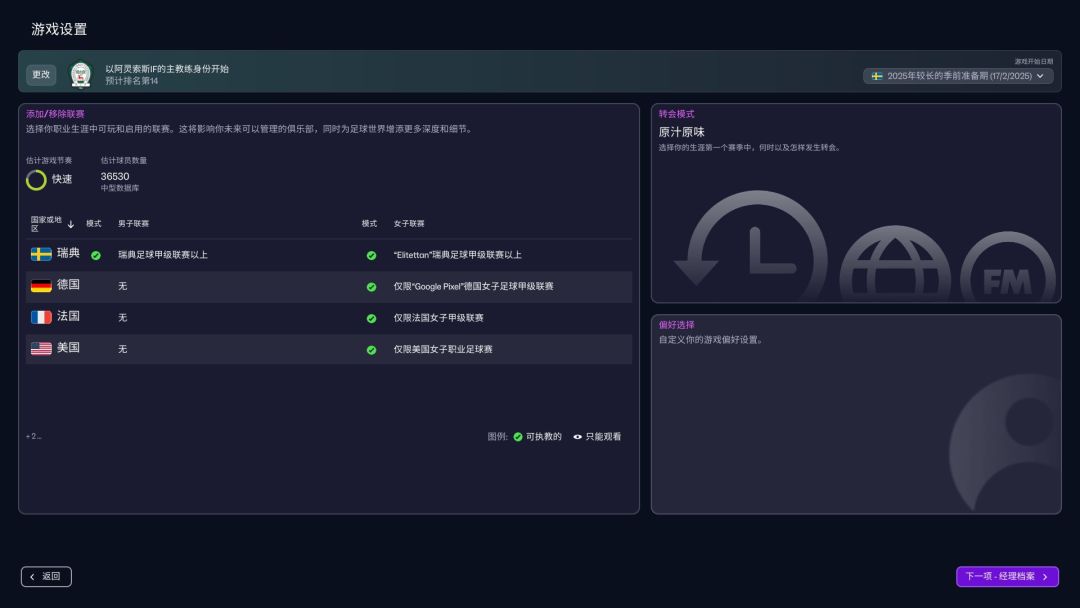Viewport: 1080px width, 608px height.
Task: Click the 可执教的 legend green check icon
Action: pos(518,437)
